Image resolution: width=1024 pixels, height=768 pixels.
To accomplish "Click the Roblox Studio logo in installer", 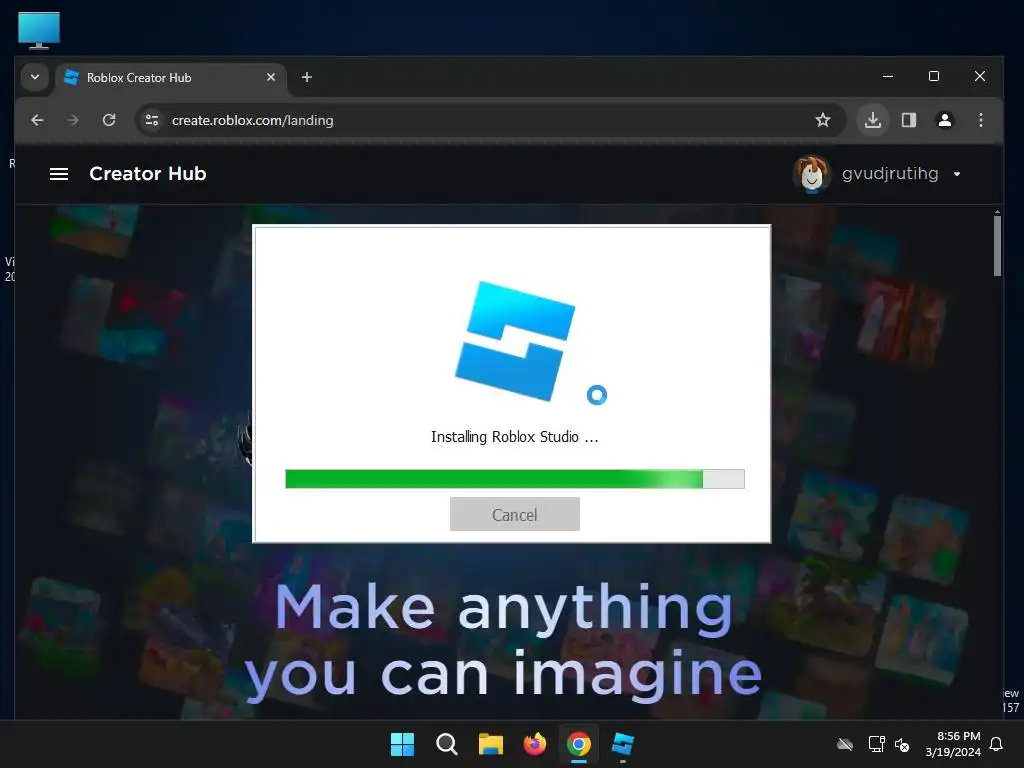I will pos(515,341).
